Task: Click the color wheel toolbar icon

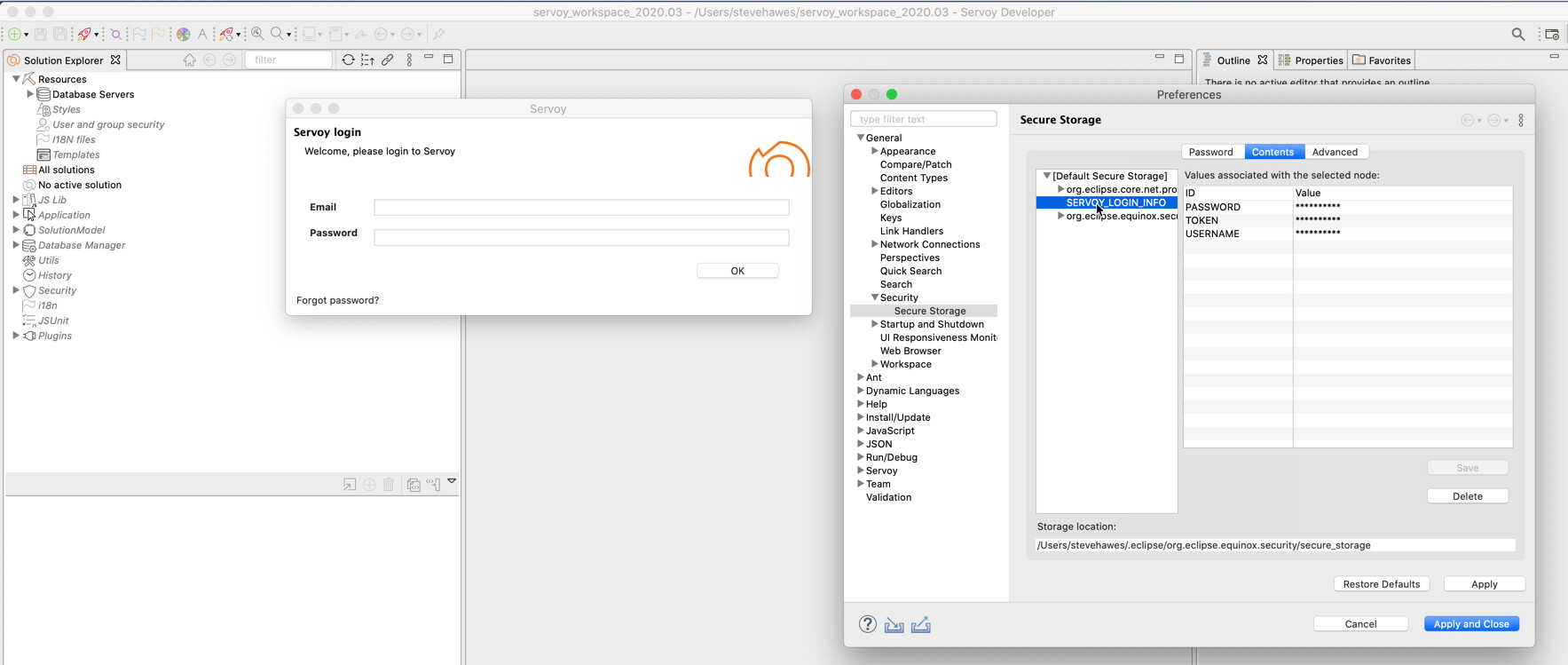Action: (x=184, y=34)
